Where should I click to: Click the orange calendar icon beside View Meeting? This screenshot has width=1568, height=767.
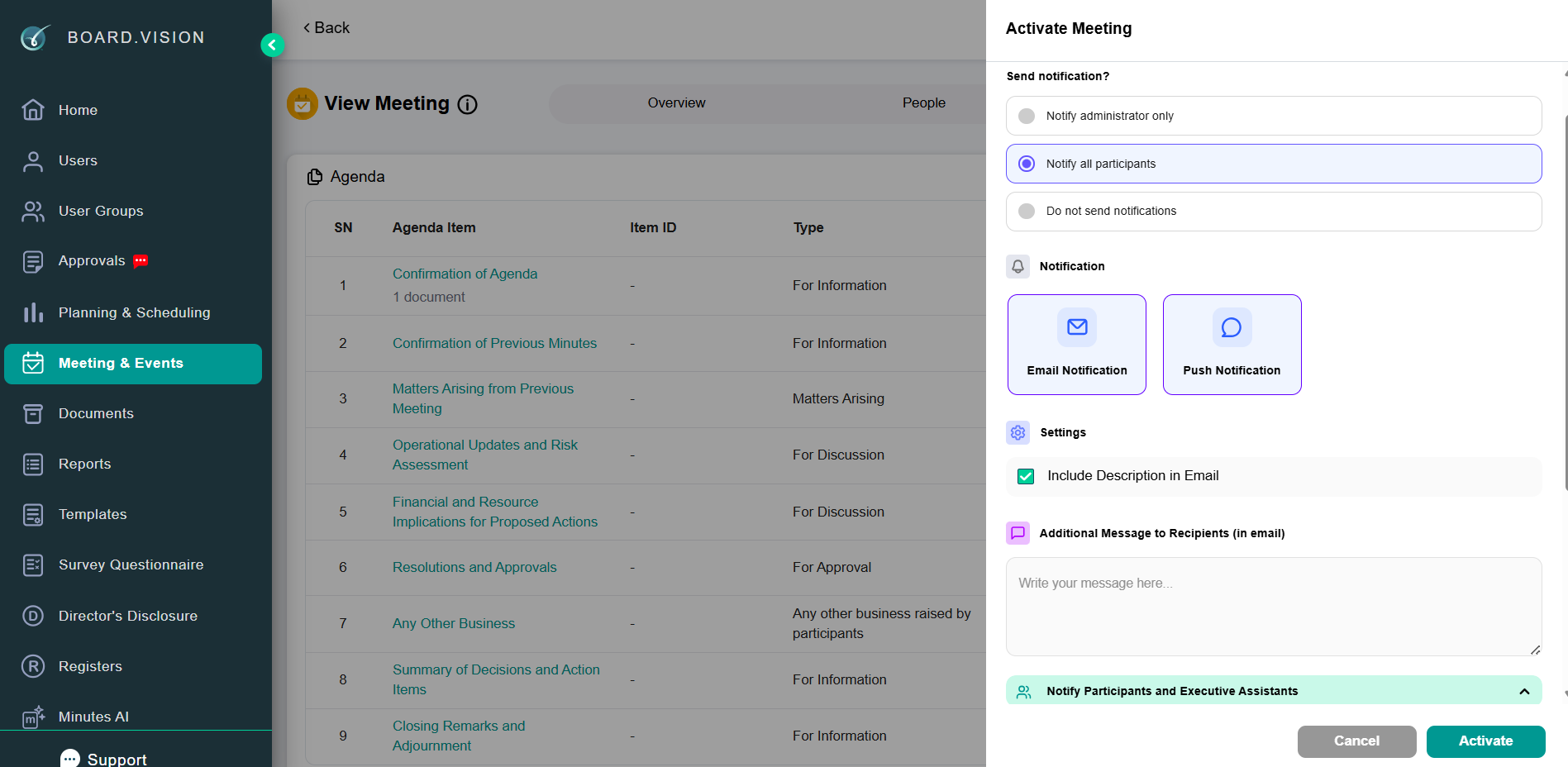point(303,104)
